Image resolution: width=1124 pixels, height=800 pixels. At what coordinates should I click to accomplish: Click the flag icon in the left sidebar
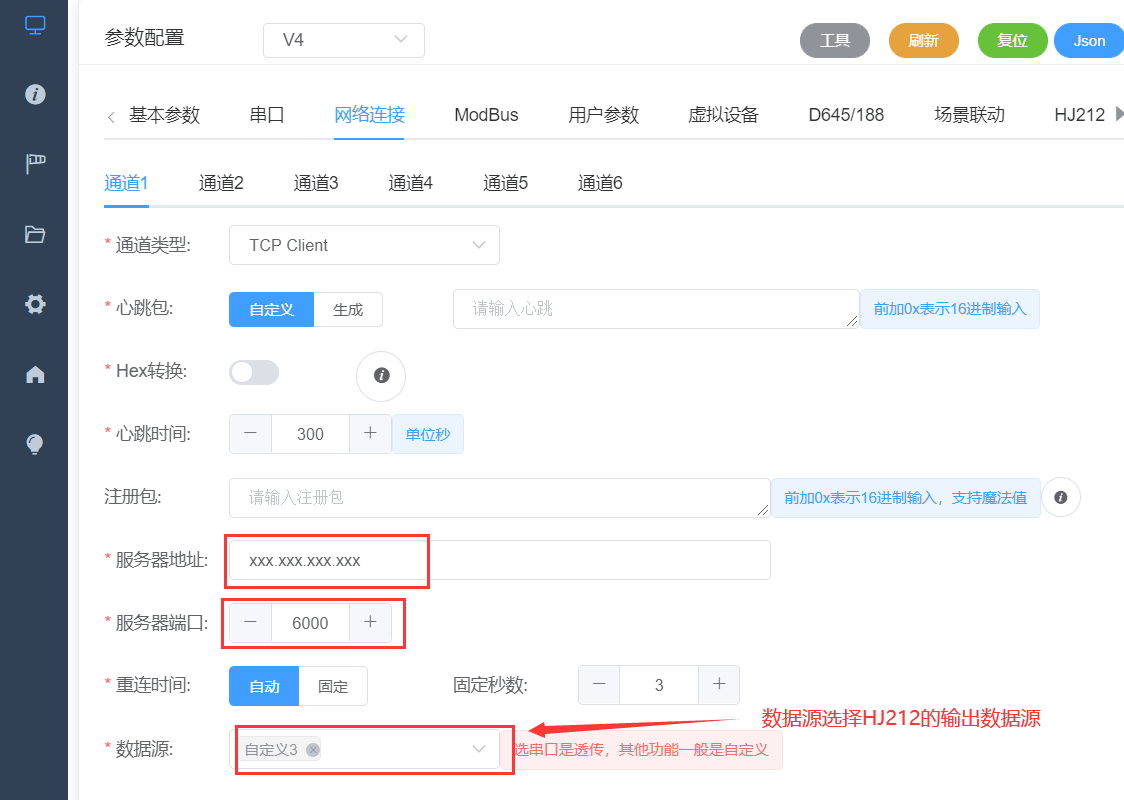(x=33, y=165)
